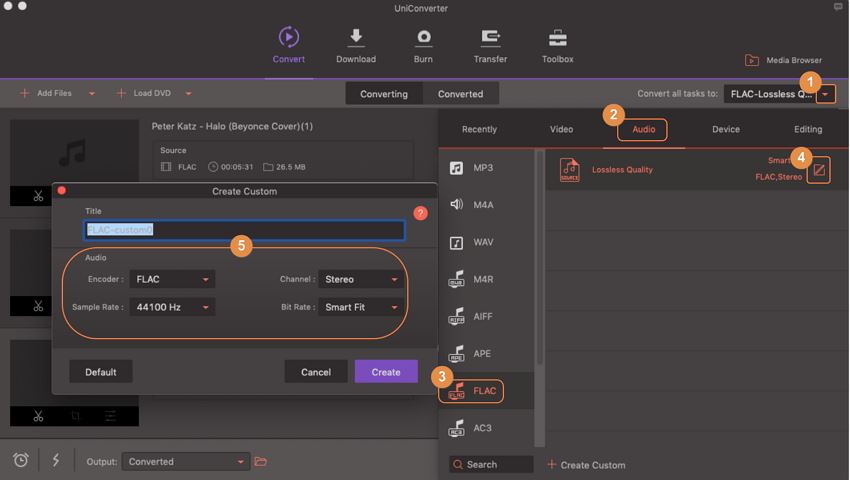The height and width of the screenshot is (480, 850).
Task: Select MP3 format icon
Action: click(x=456, y=168)
